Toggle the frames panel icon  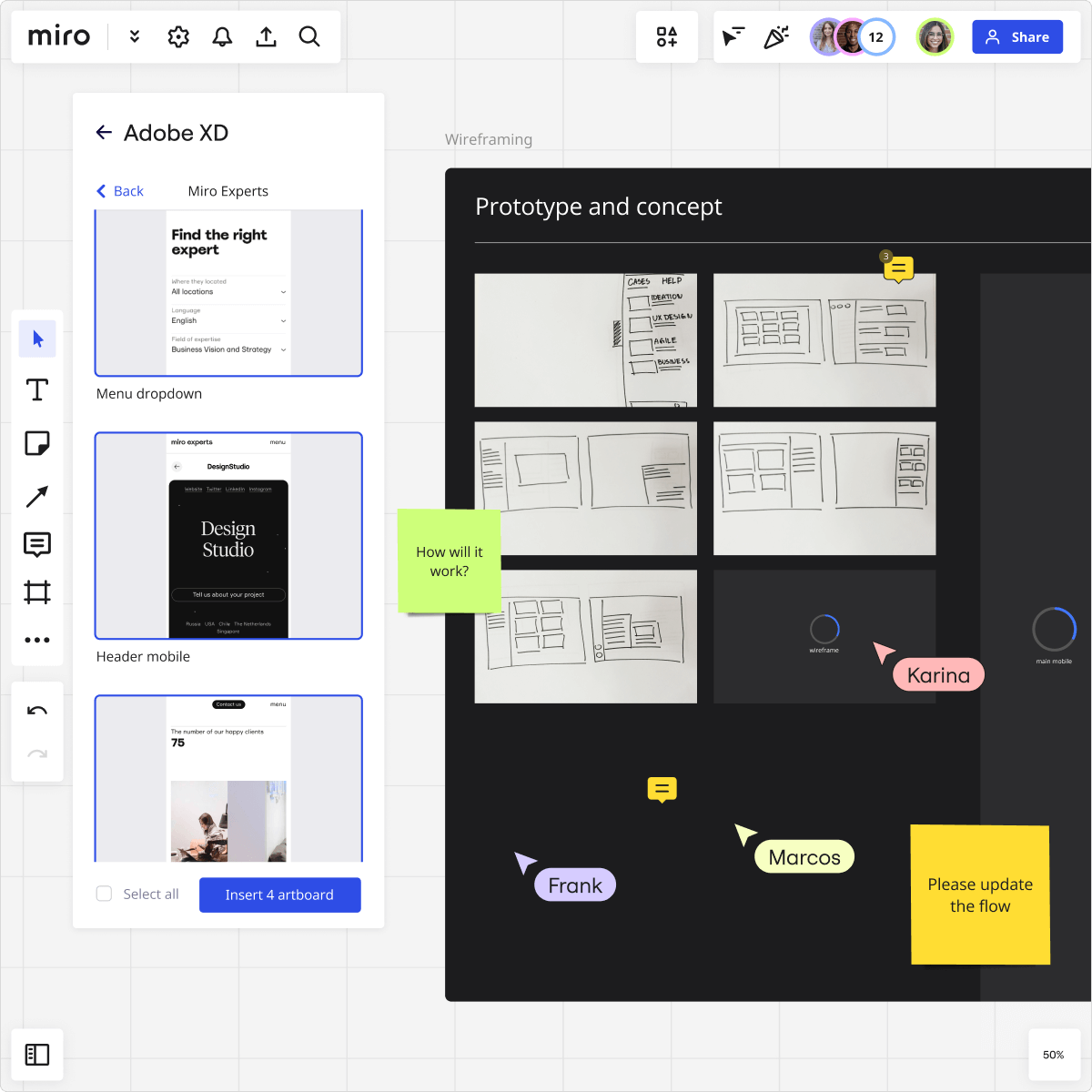click(x=37, y=1055)
